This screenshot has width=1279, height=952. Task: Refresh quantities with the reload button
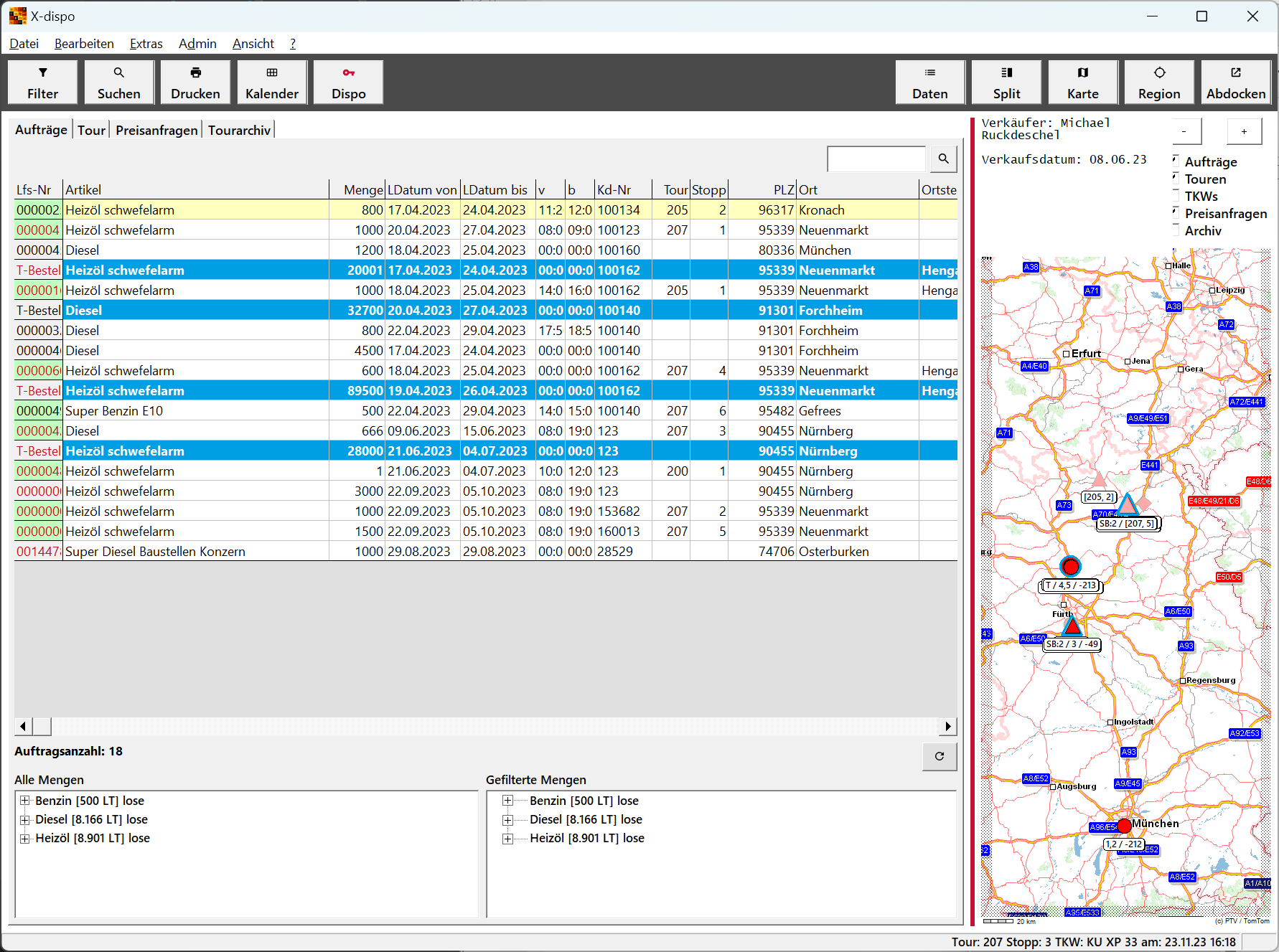coord(940,756)
